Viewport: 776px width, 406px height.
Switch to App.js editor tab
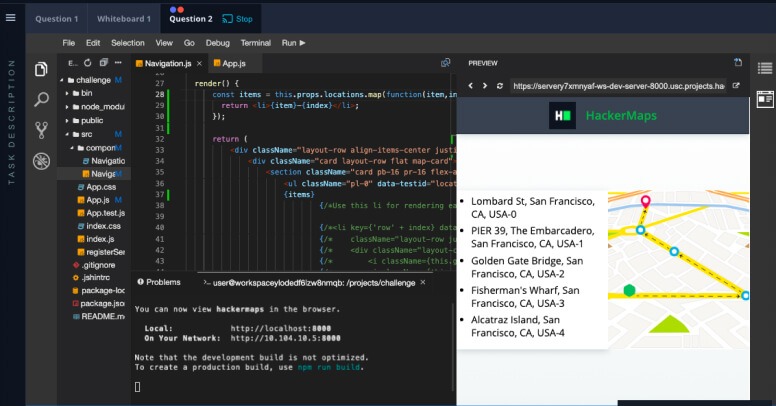[234, 63]
